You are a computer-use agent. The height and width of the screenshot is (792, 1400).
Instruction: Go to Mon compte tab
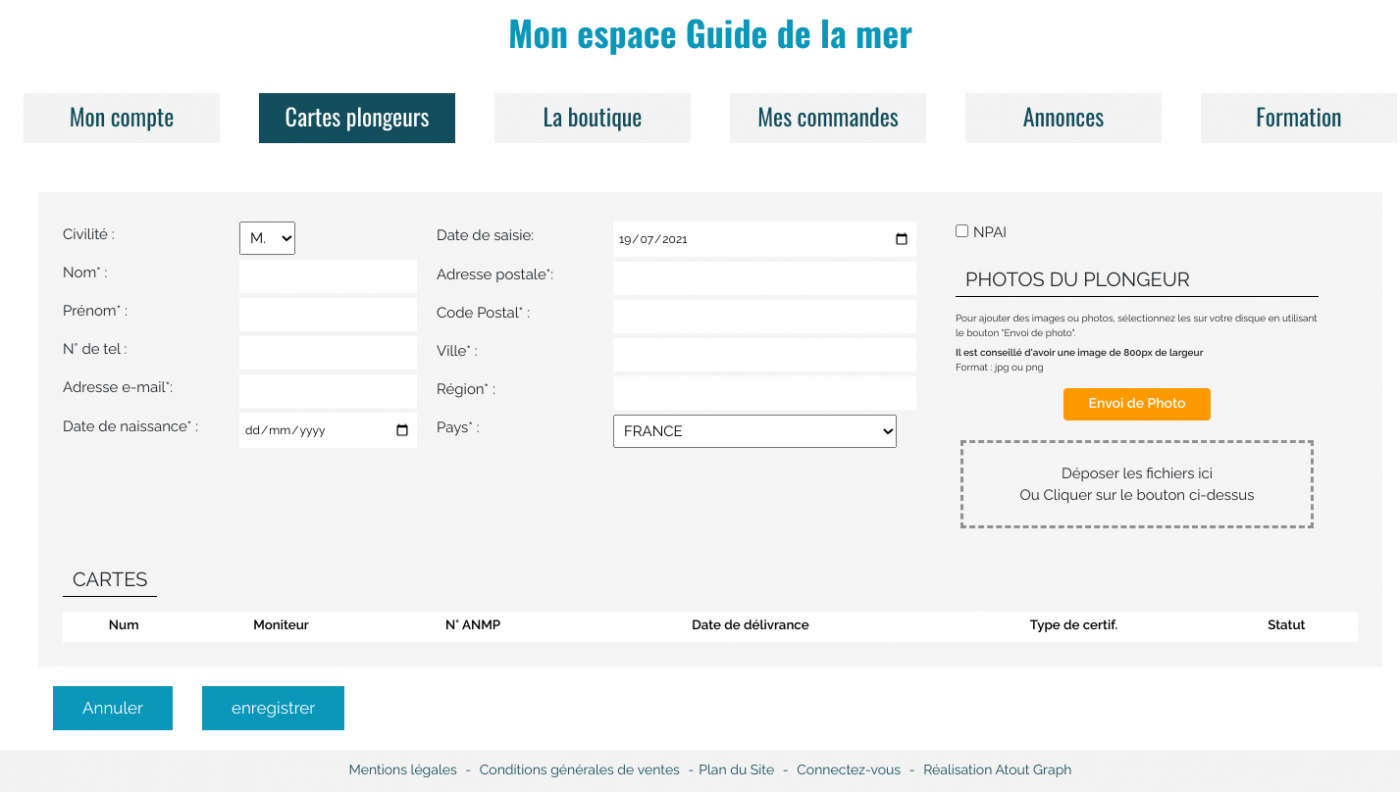point(121,118)
